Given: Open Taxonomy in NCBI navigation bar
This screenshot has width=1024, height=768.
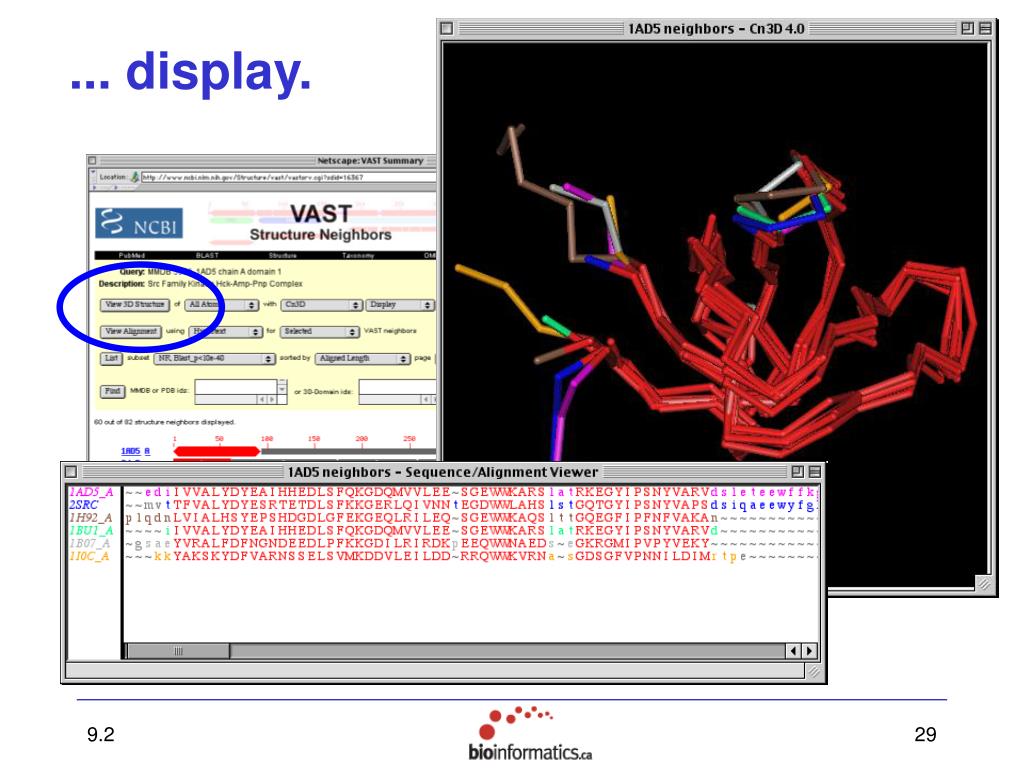Looking at the screenshot, I should pyautogui.click(x=358, y=255).
